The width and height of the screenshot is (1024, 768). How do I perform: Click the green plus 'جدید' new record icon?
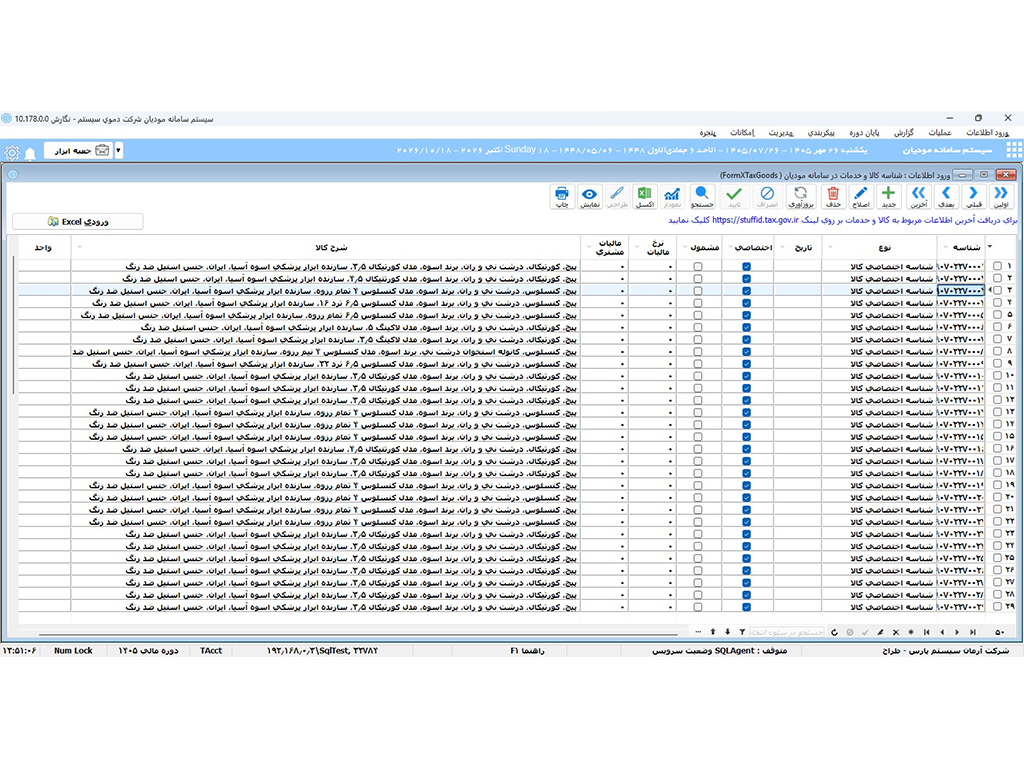coord(888,196)
